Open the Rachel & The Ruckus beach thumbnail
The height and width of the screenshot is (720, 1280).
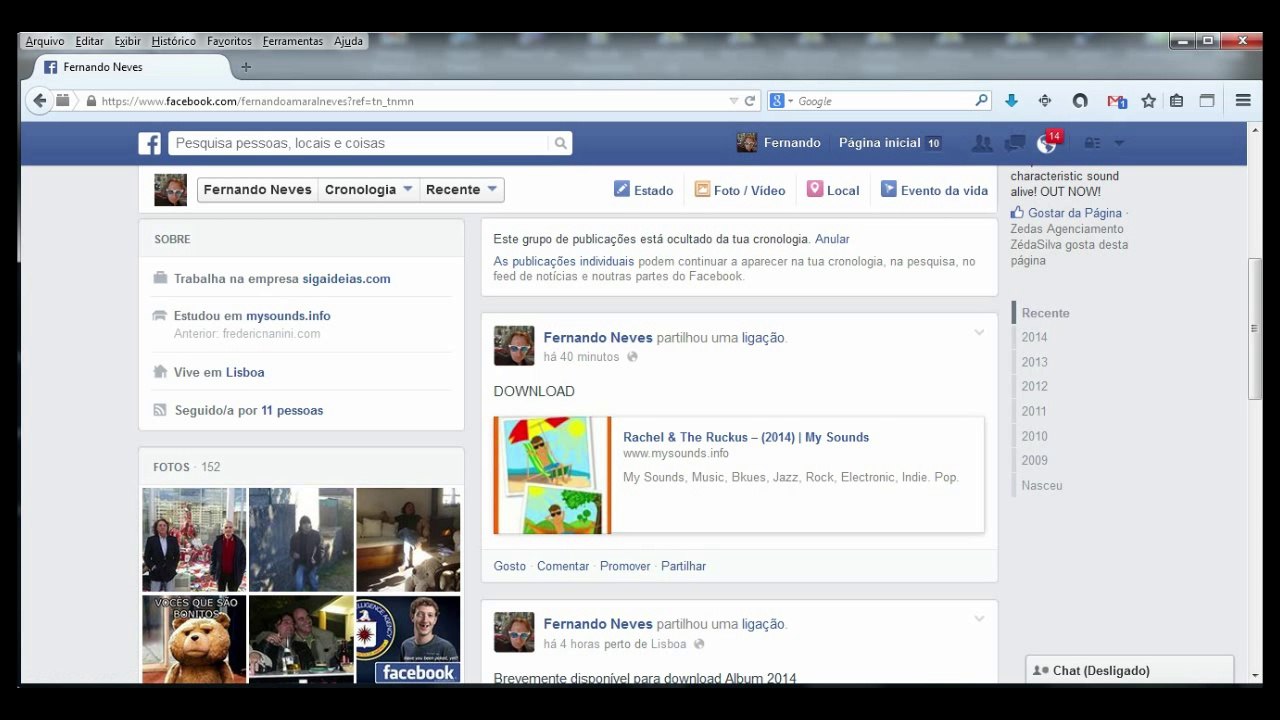click(x=552, y=475)
